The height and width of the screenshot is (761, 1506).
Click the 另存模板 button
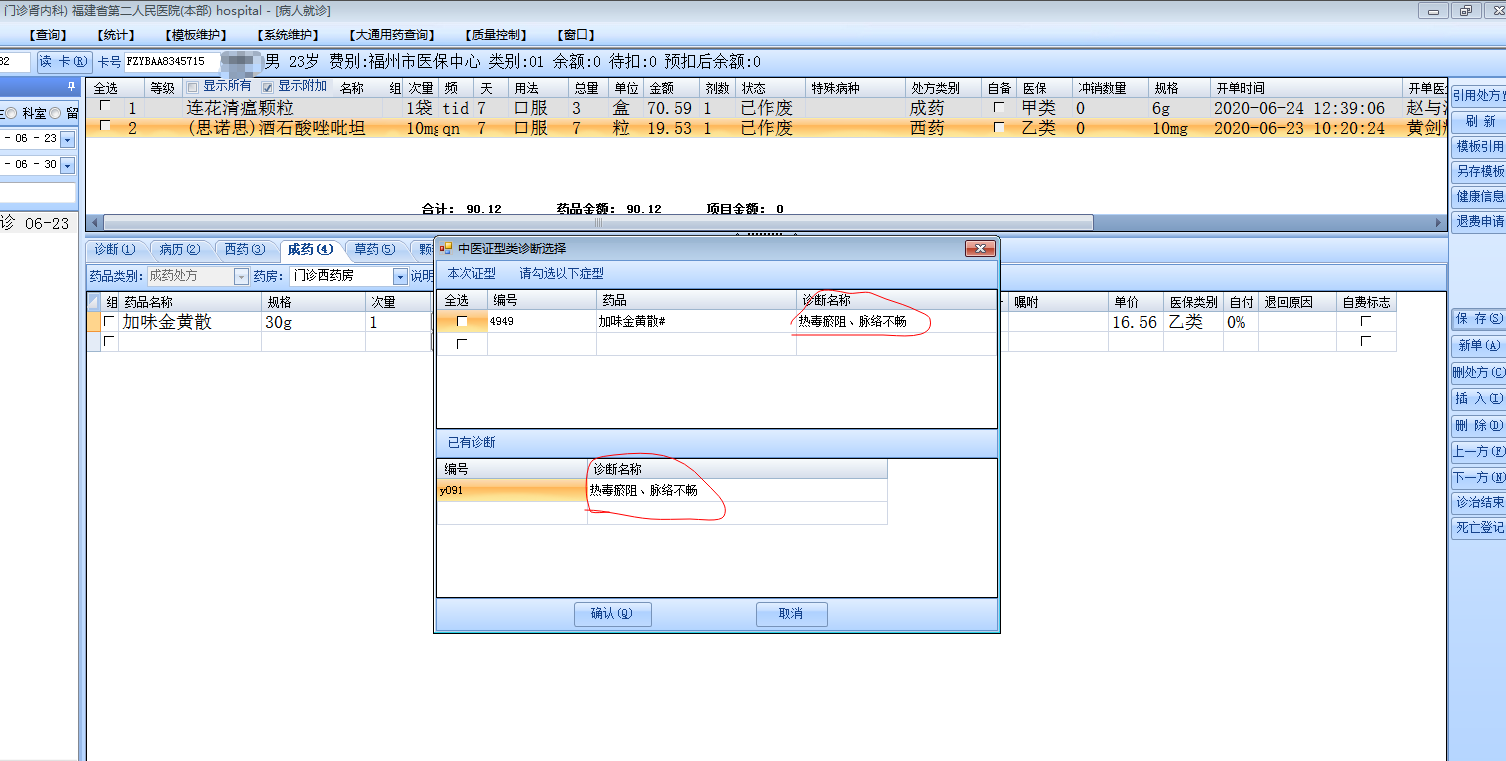point(1480,171)
